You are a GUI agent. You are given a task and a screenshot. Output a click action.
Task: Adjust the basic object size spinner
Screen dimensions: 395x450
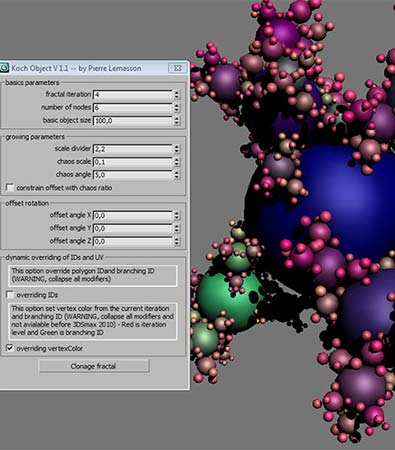coord(177,121)
